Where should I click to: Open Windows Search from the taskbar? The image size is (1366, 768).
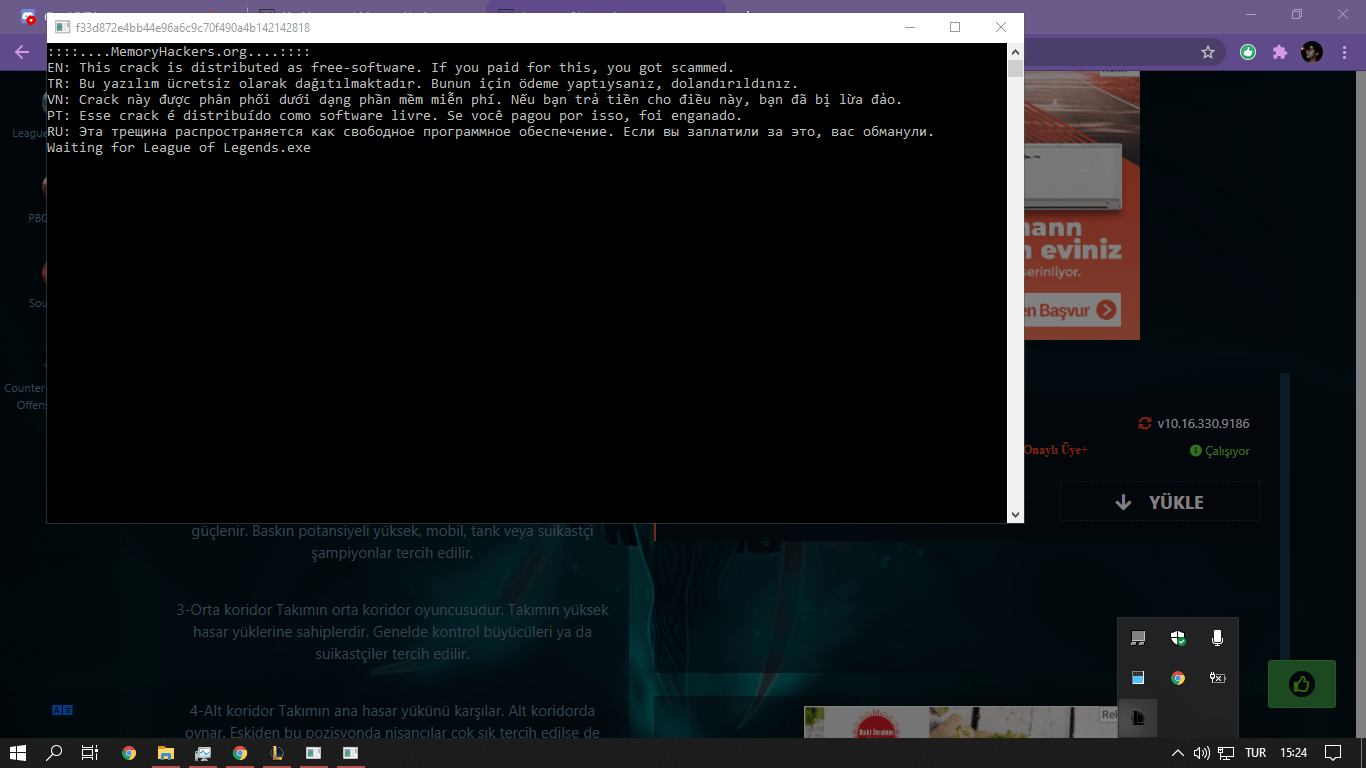click(54, 753)
